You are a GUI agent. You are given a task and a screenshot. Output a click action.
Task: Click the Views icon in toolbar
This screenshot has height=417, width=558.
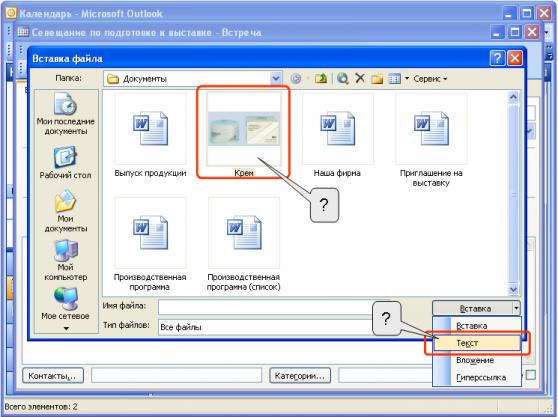394,79
